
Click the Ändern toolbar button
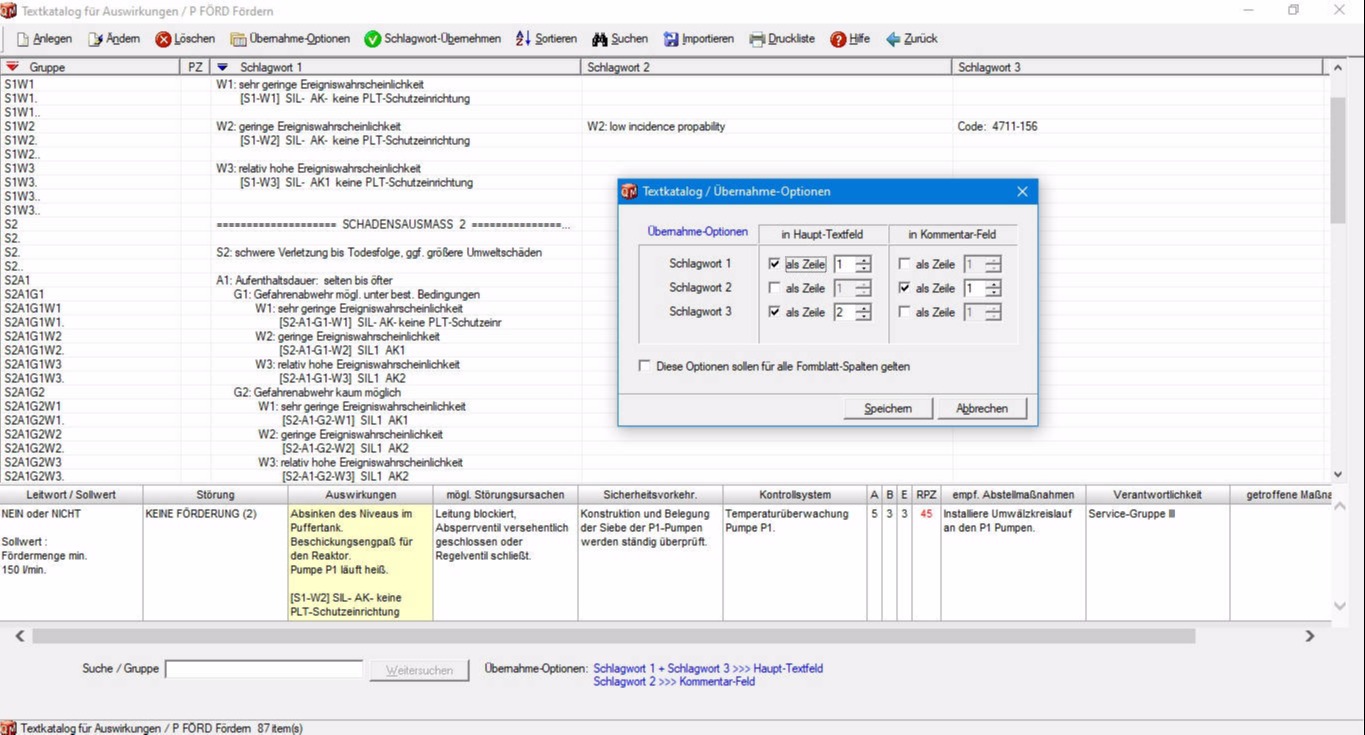[x=114, y=39]
